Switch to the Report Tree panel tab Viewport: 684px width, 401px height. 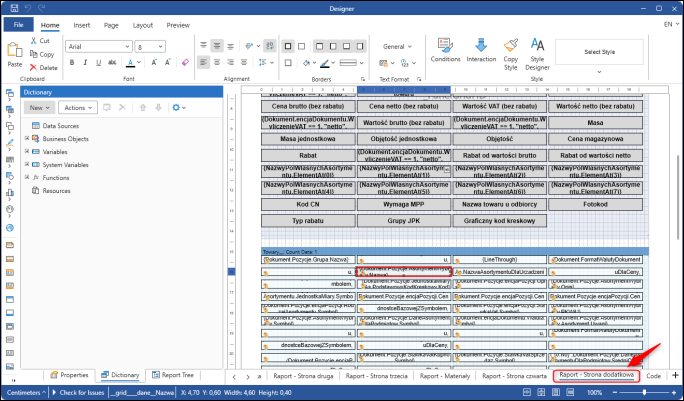coord(172,375)
